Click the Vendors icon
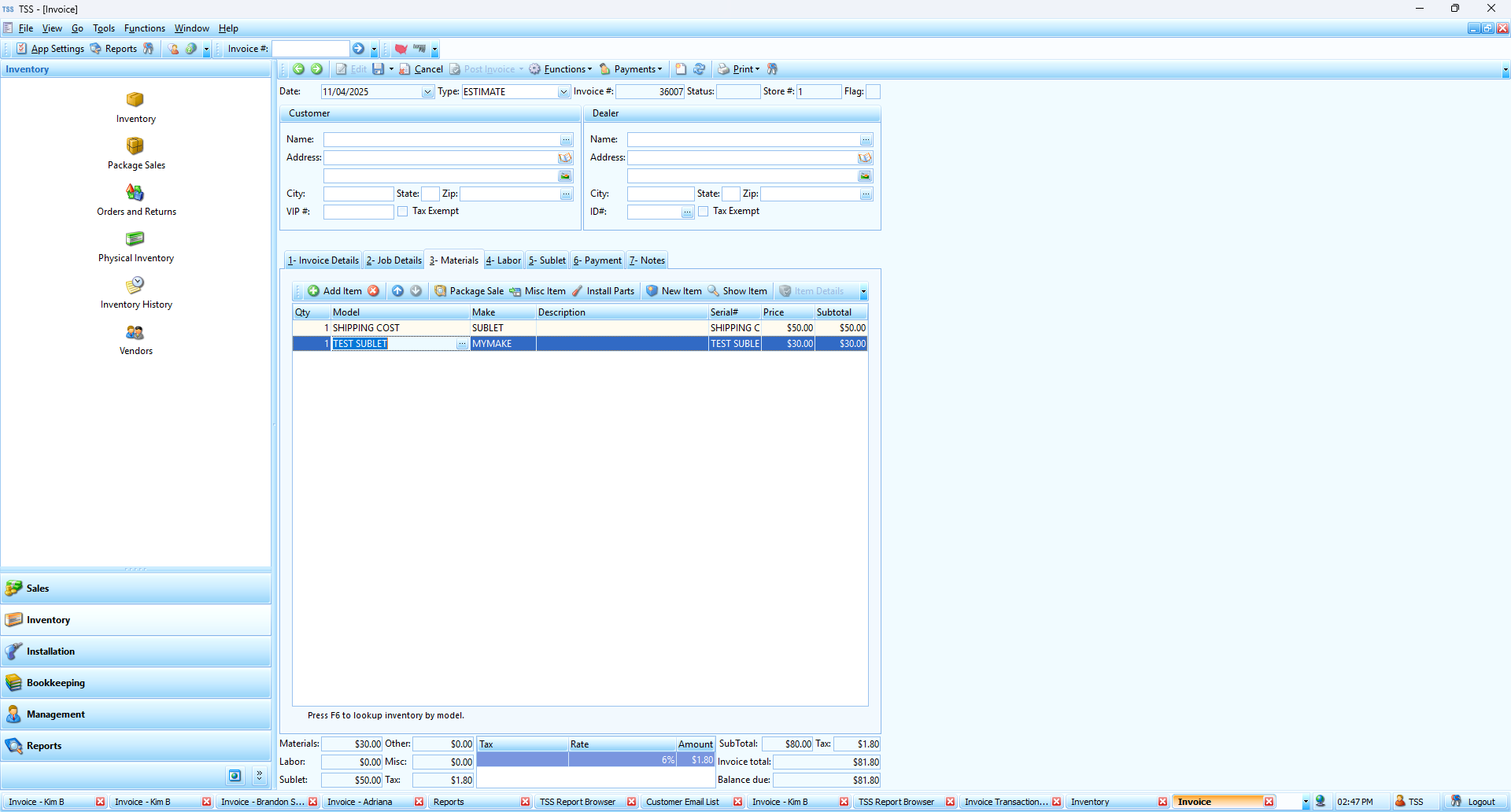 tap(135, 333)
